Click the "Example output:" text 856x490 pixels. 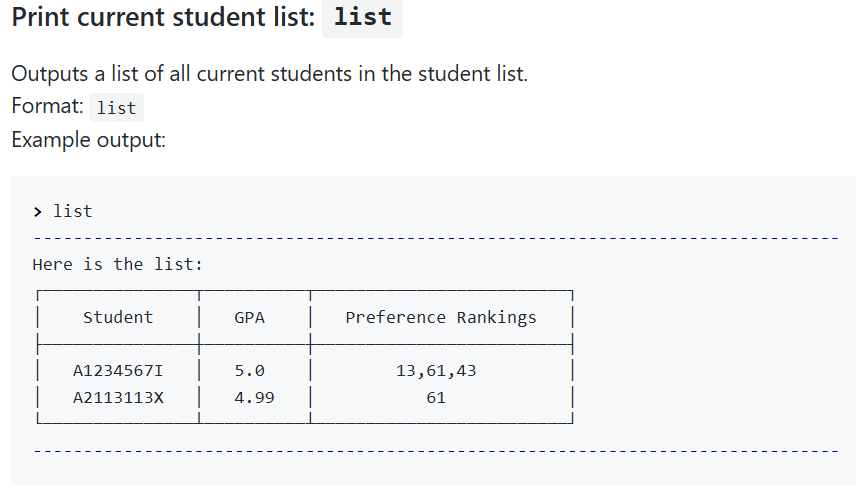[88, 139]
